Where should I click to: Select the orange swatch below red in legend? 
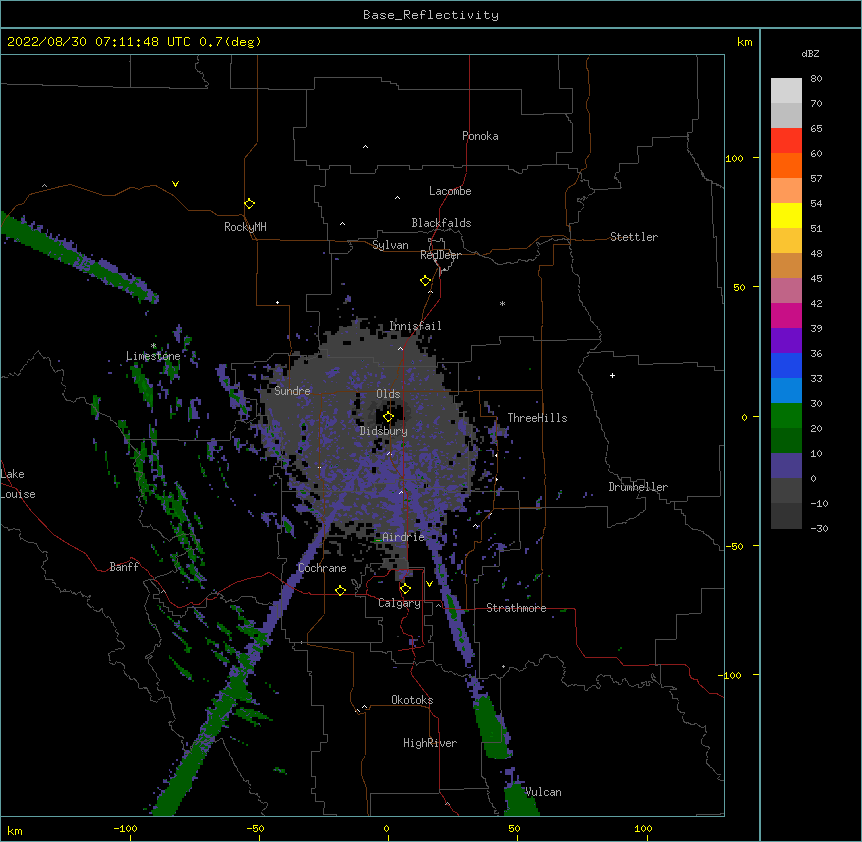tap(786, 165)
